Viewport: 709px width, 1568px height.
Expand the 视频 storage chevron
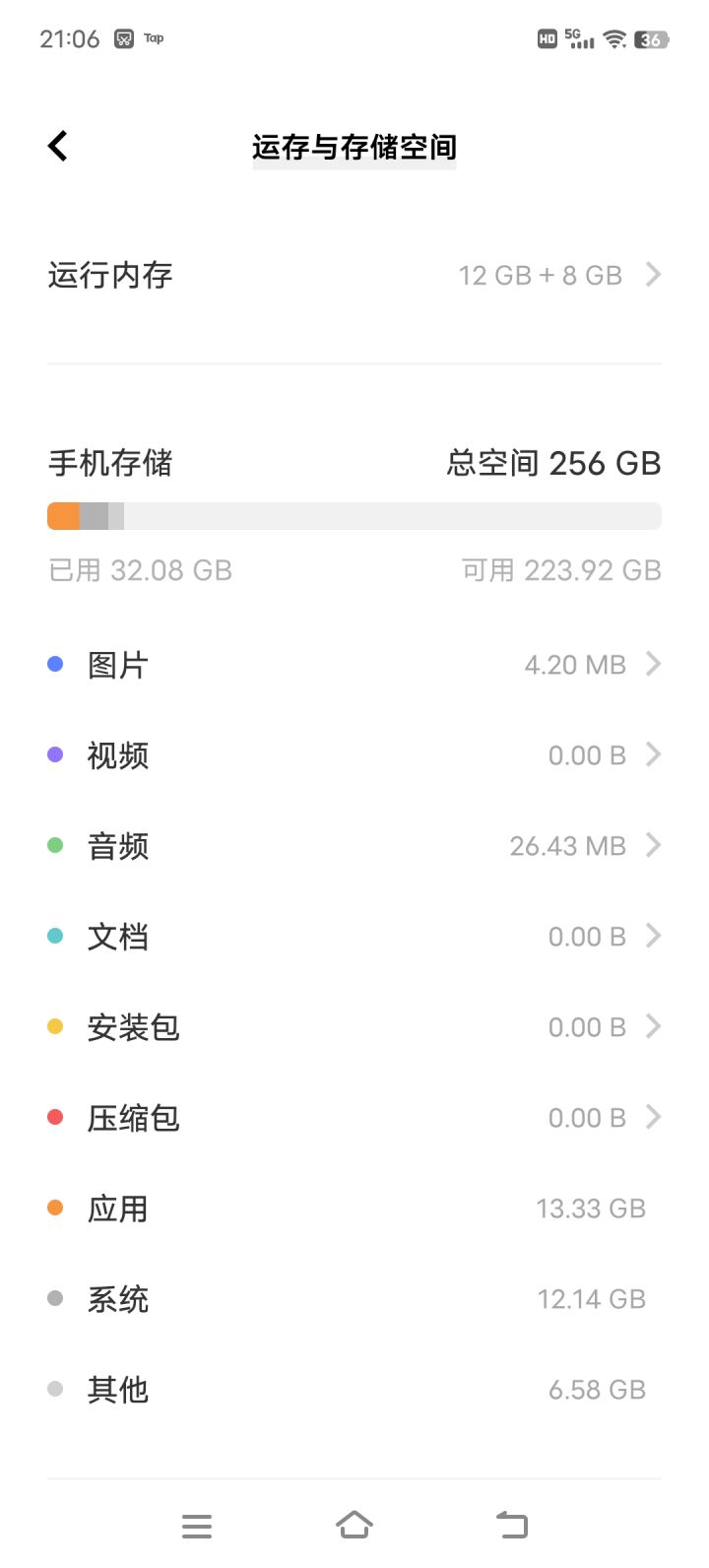[x=652, y=755]
